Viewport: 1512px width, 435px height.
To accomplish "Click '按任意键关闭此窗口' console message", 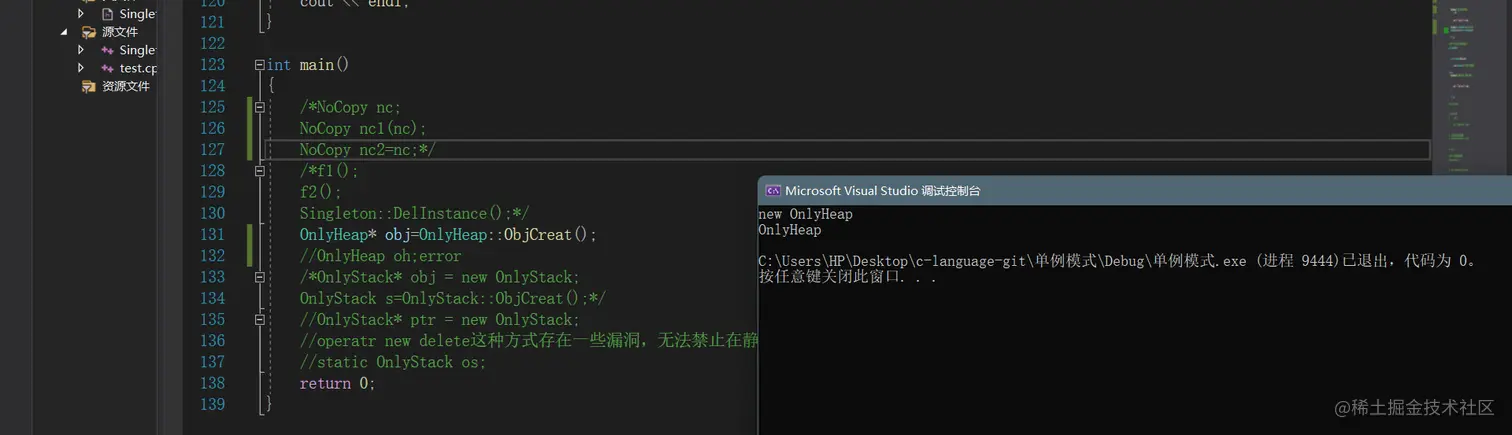I will [847, 277].
